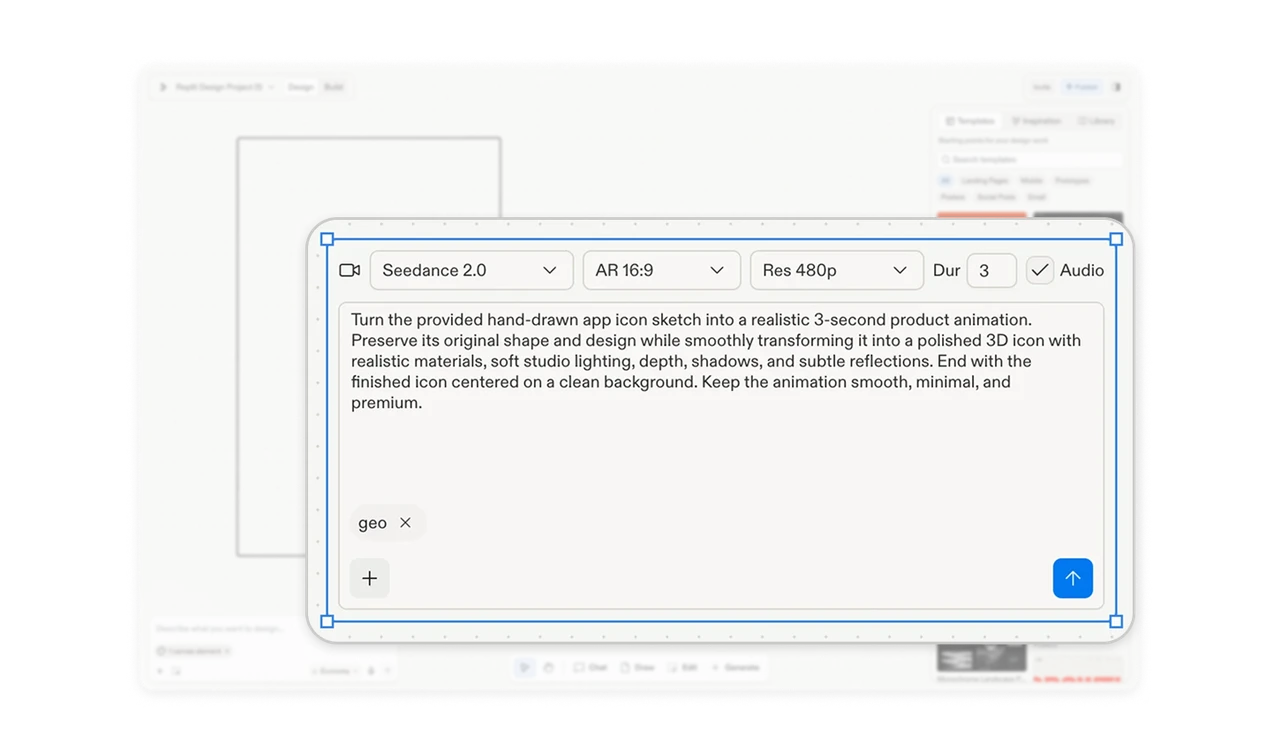The width and height of the screenshot is (1280, 754).
Task: Remove the geo attachment chip
Action: click(405, 522)
